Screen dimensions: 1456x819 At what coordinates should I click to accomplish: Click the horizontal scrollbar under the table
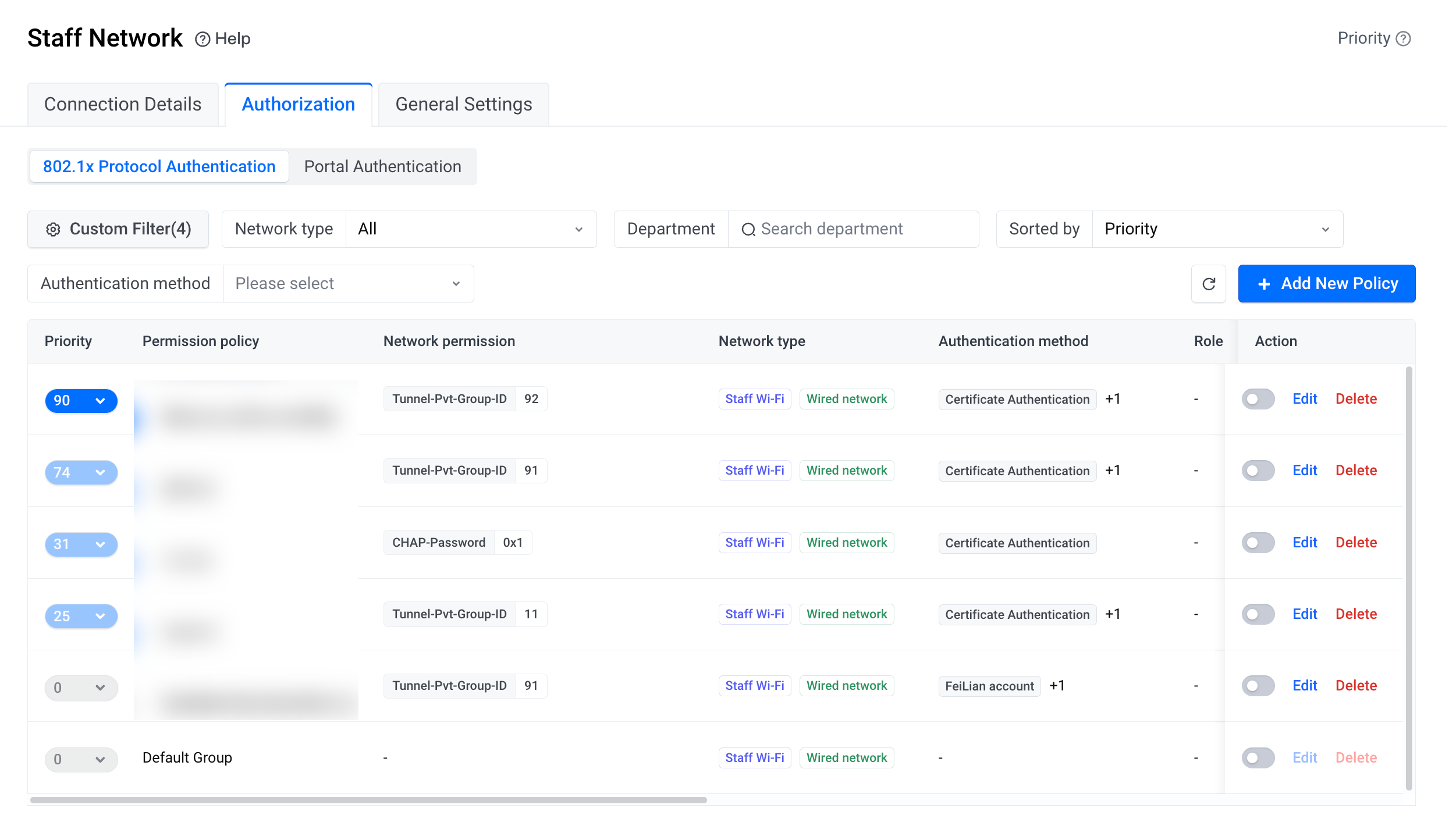pos(368,800)
